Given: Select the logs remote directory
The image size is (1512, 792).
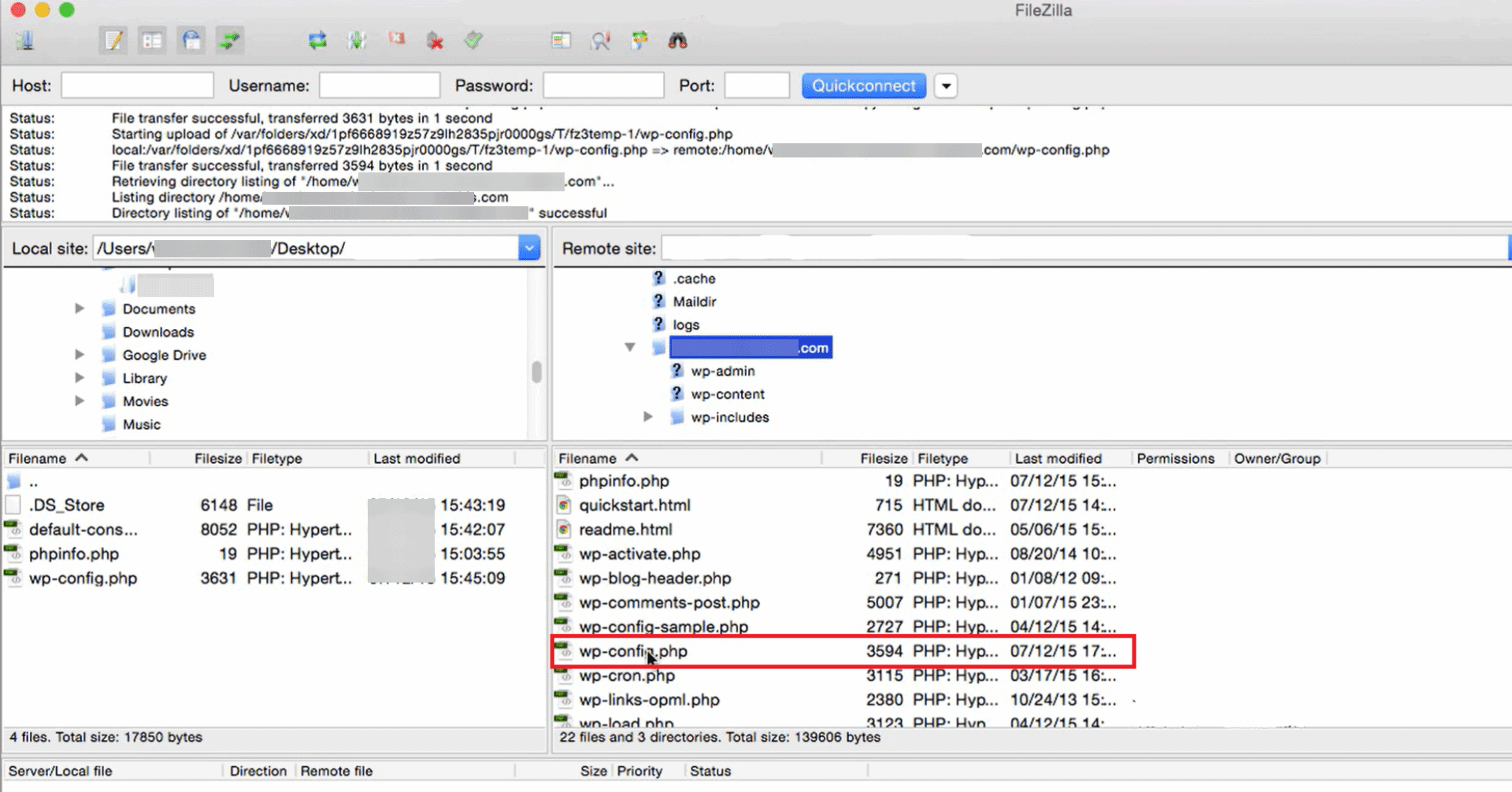Looking at the screenshot, I should click(686, 325).
